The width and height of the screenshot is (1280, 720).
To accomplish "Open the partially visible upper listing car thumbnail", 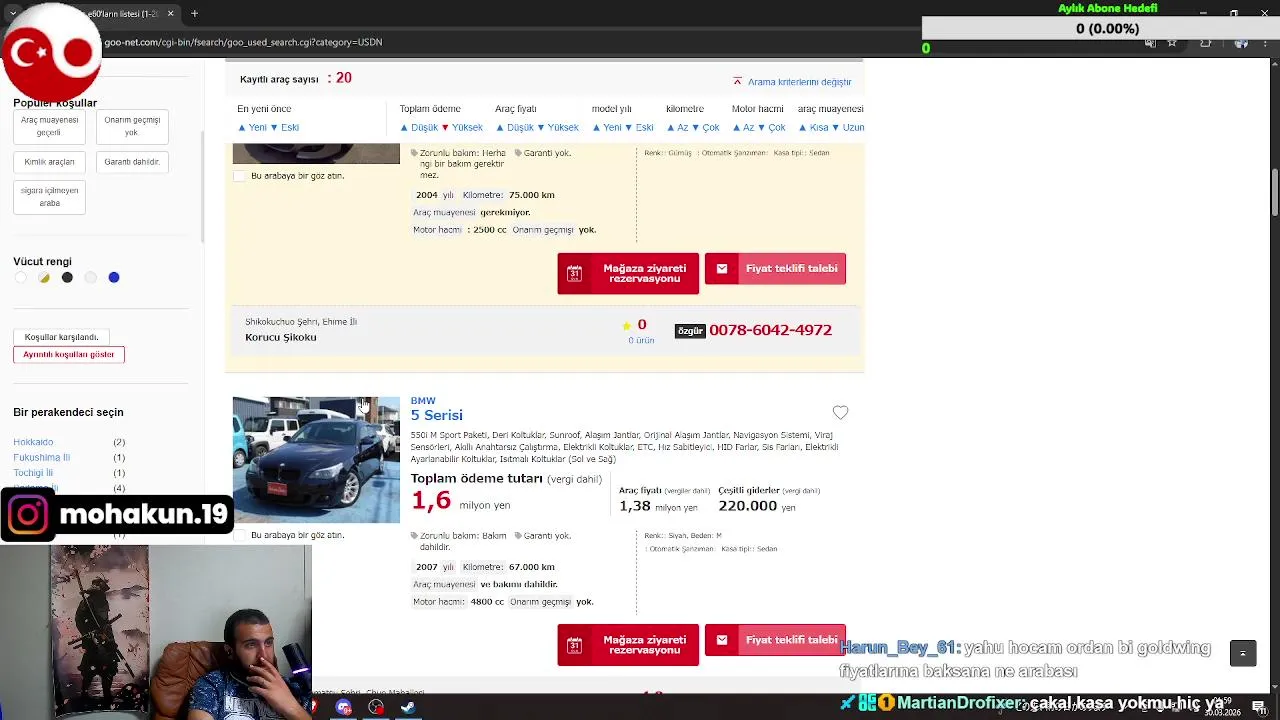I will click(x=316, y=154).
